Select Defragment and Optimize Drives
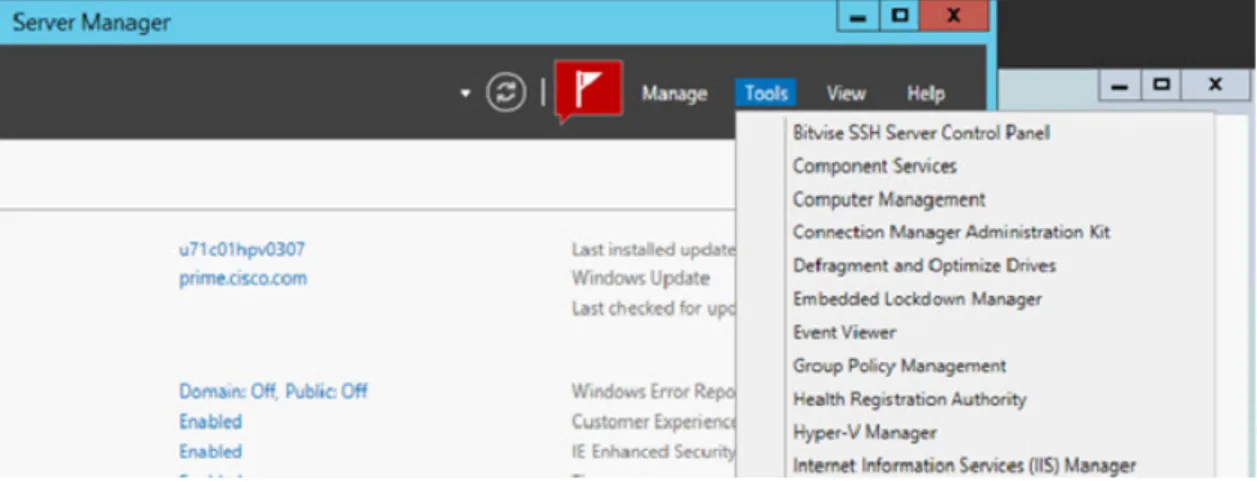Viewport: 1257px width, 482px height. (924, 266)
